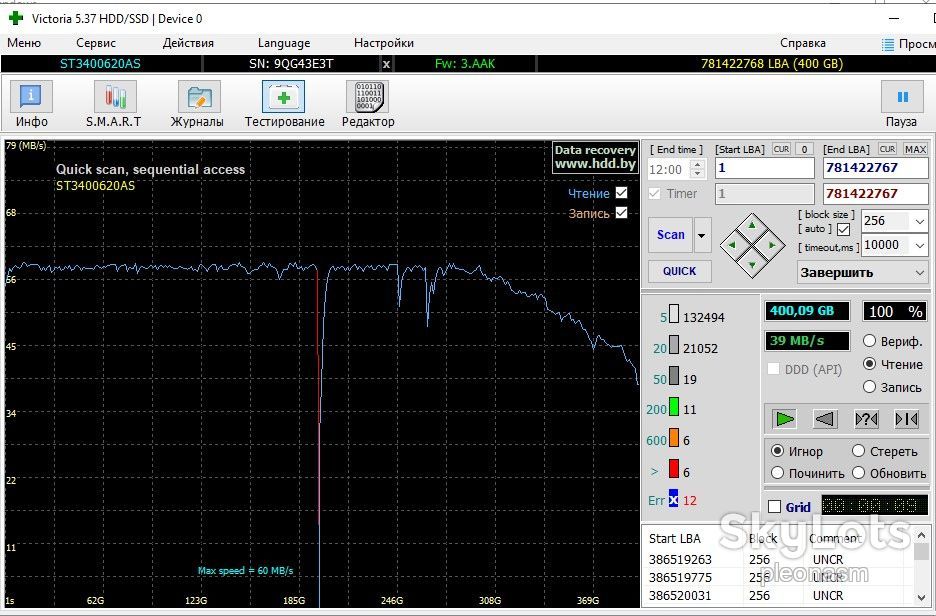
Task: Uncheck the Чтение graph checkbox
Action: 621,193
